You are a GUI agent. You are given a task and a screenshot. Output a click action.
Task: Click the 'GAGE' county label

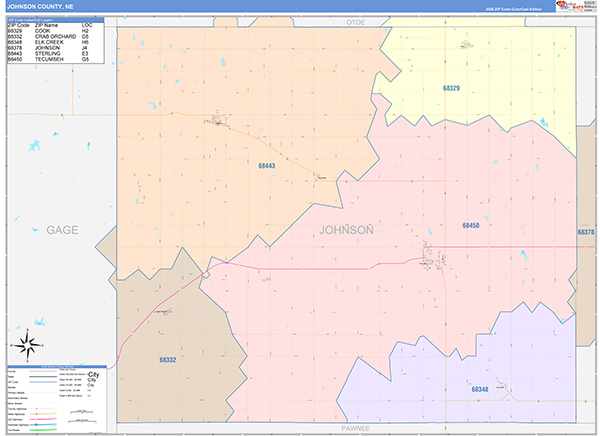[62, 230]
